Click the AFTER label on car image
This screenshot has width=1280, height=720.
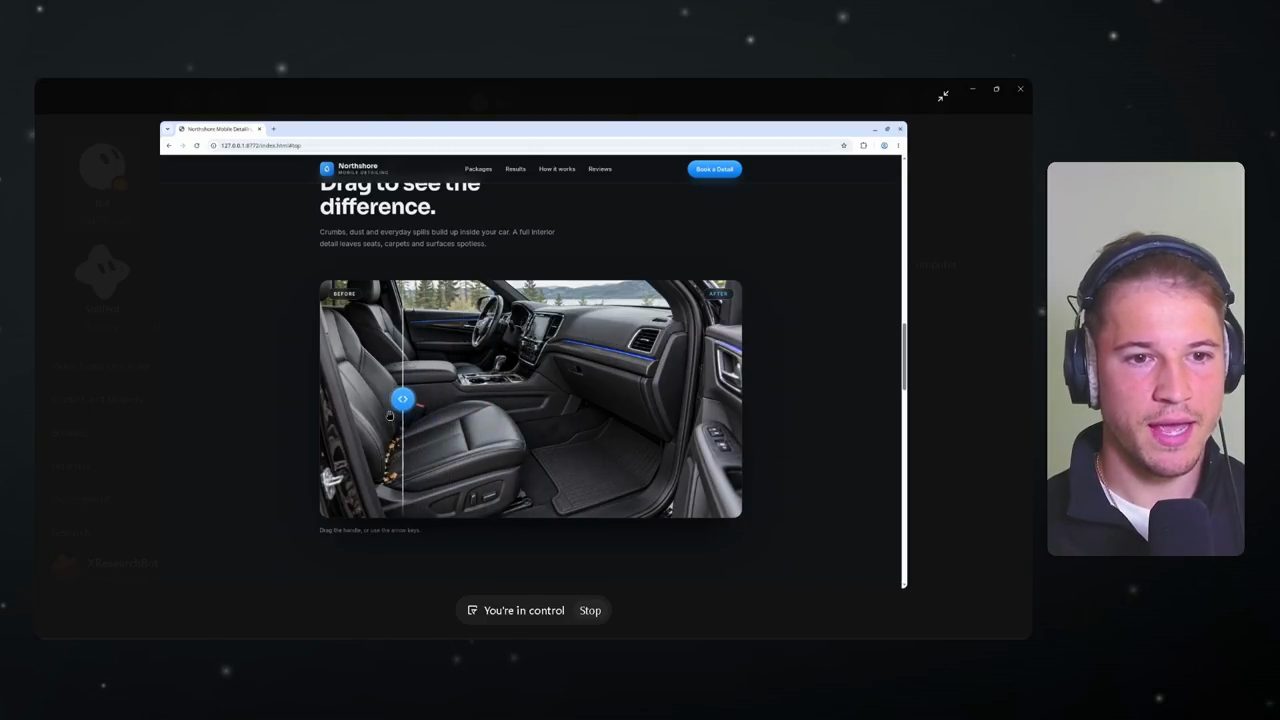click(719, 294)
